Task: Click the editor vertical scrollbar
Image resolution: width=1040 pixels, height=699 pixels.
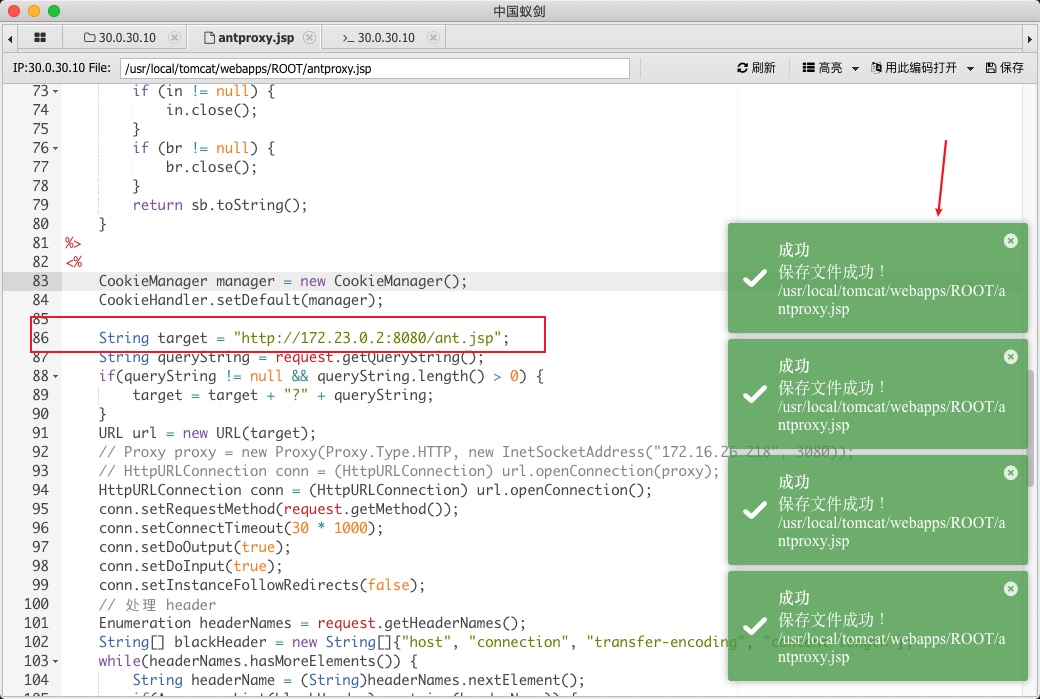Action: point(1030,428)
